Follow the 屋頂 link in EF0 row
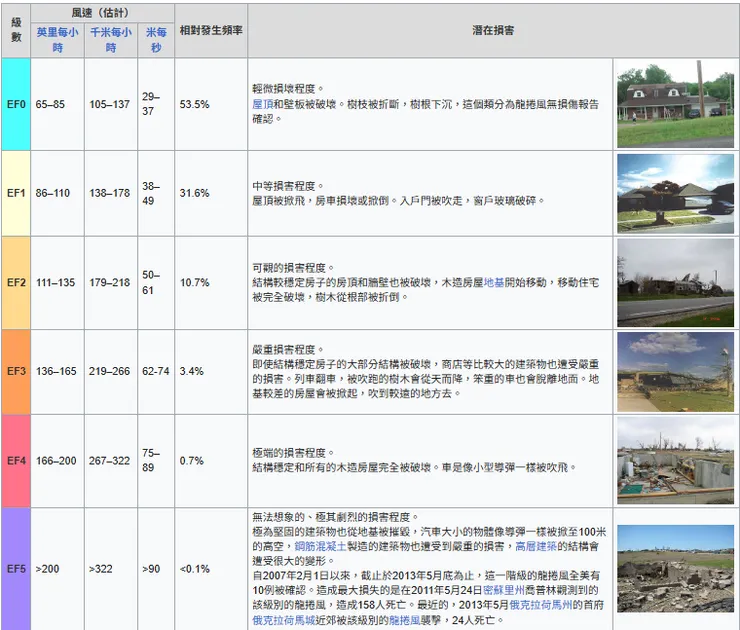740x630 pixels. (262, 104)
